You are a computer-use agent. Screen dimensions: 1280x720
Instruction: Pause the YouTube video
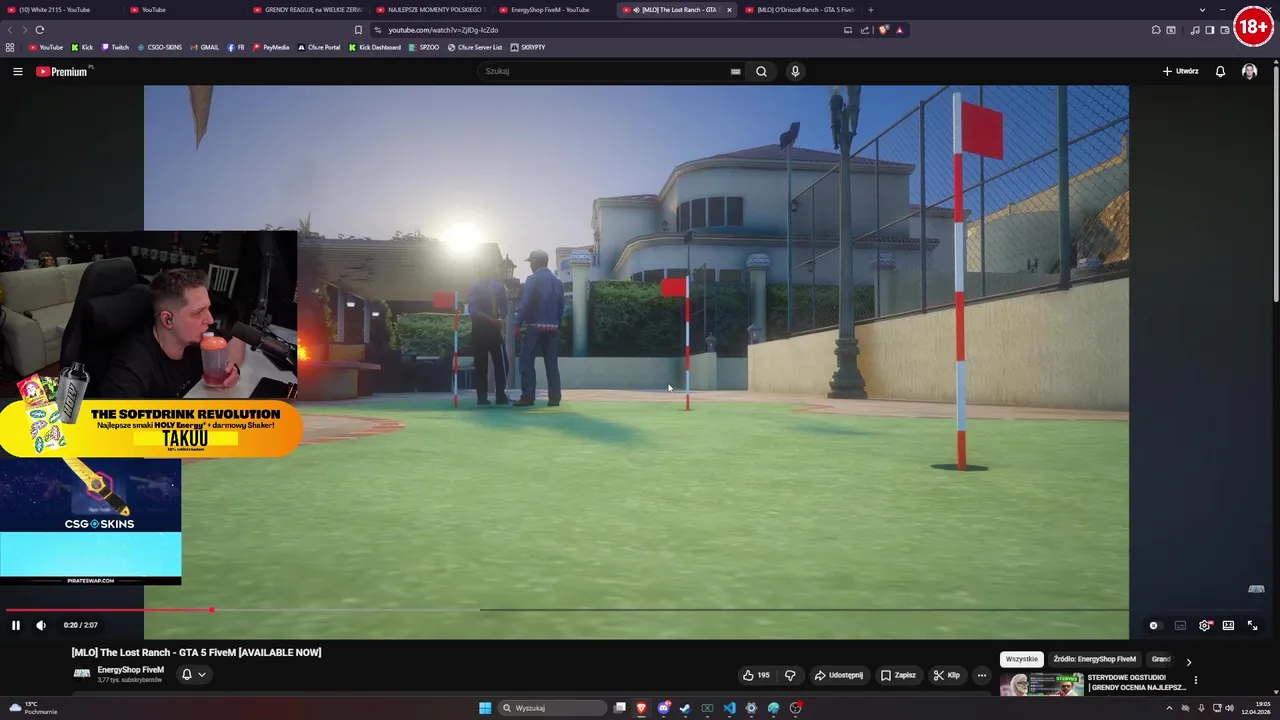click(16, 625)
